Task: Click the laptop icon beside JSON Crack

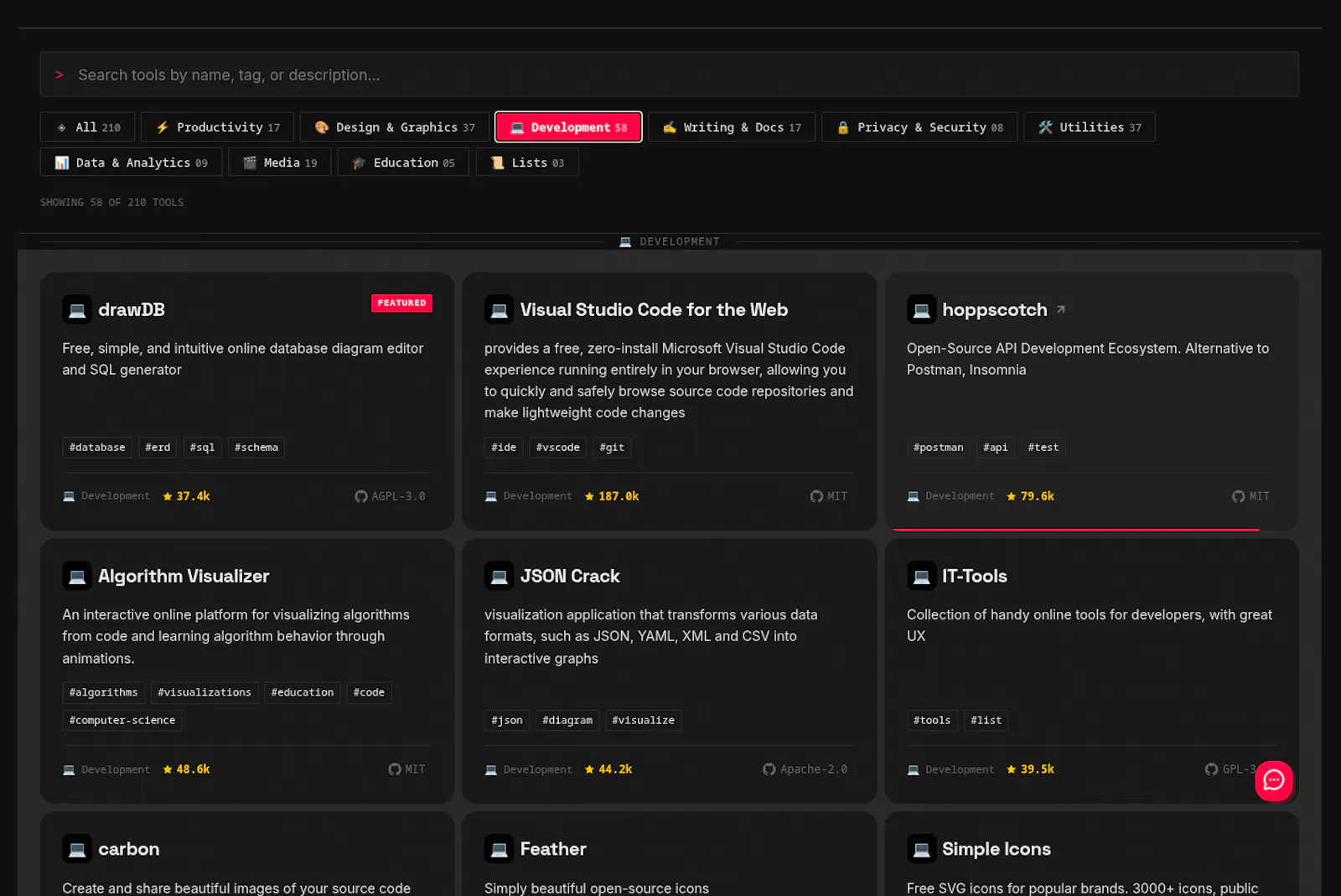Action: (x=499, y=576)
